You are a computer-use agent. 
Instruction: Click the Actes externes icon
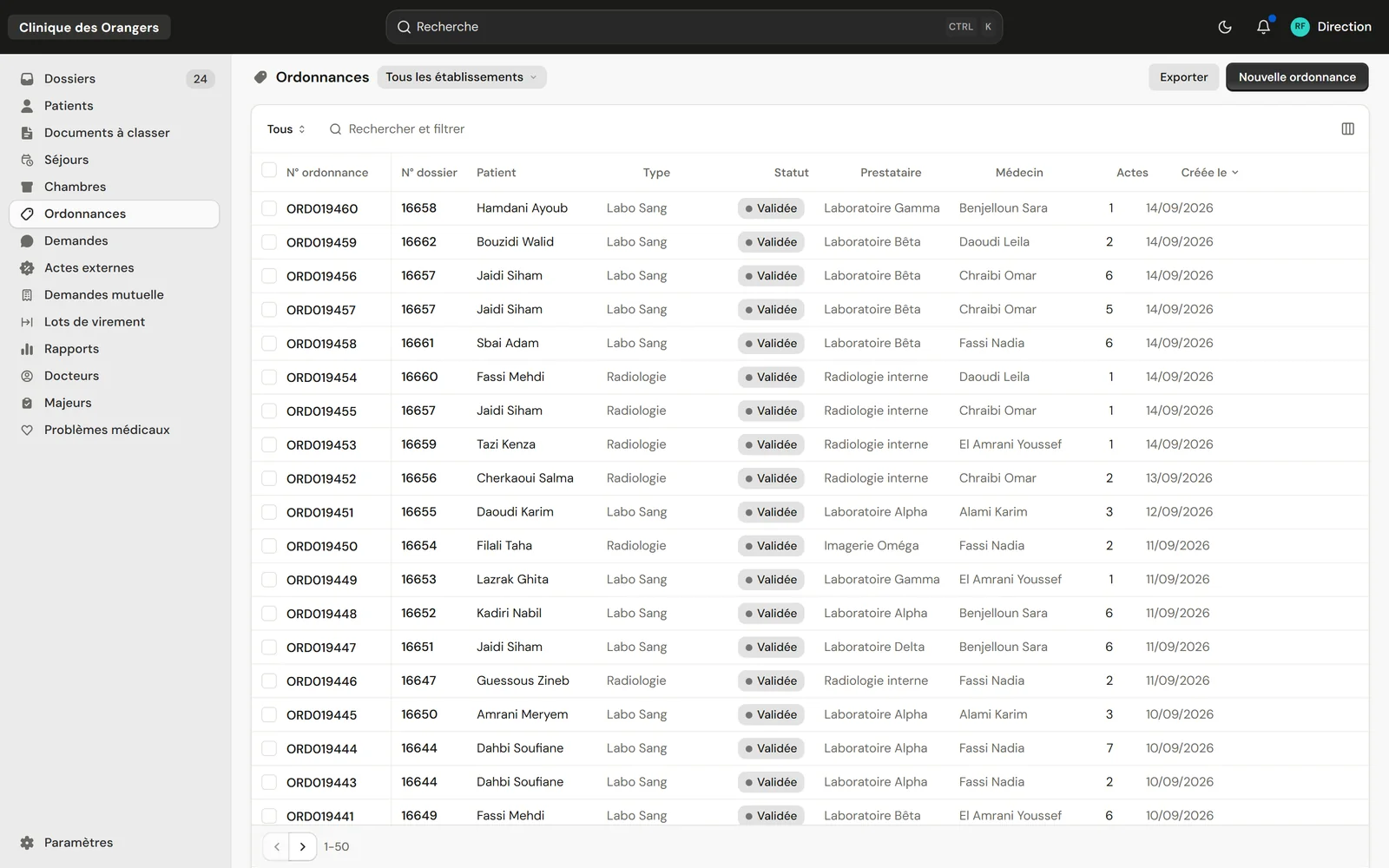click(27, 267)
